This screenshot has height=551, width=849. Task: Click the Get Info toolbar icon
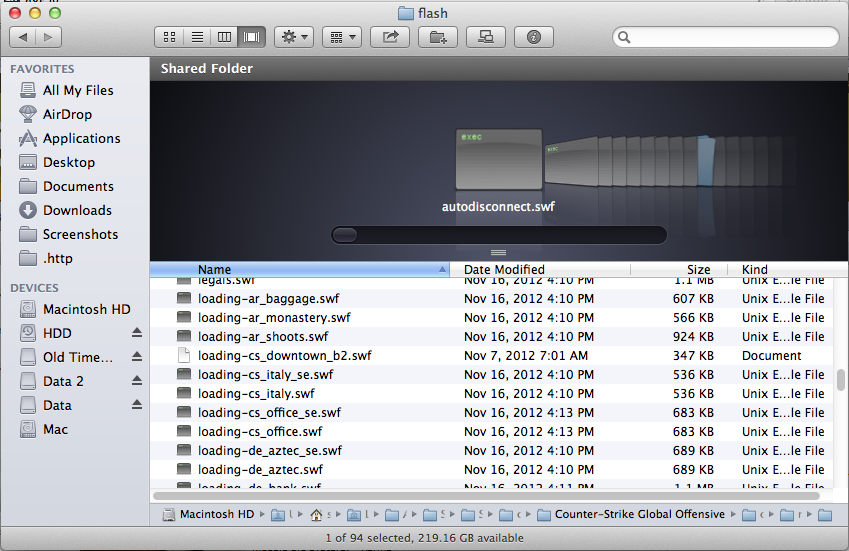534,37
